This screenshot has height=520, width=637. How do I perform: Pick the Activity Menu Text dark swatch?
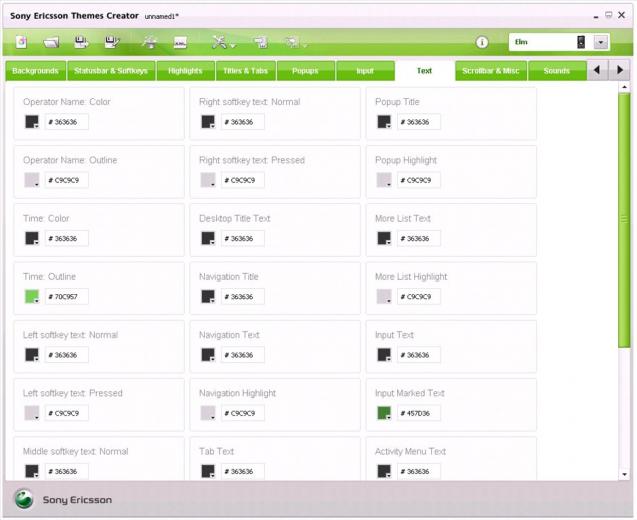click(384, 471)
